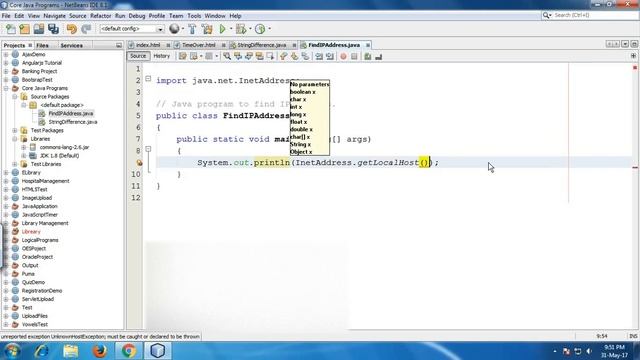Screen dimensions: 640x360
Task: Expand the Test Libraries node
Action: pyautogui.click(x=15, y=164)
